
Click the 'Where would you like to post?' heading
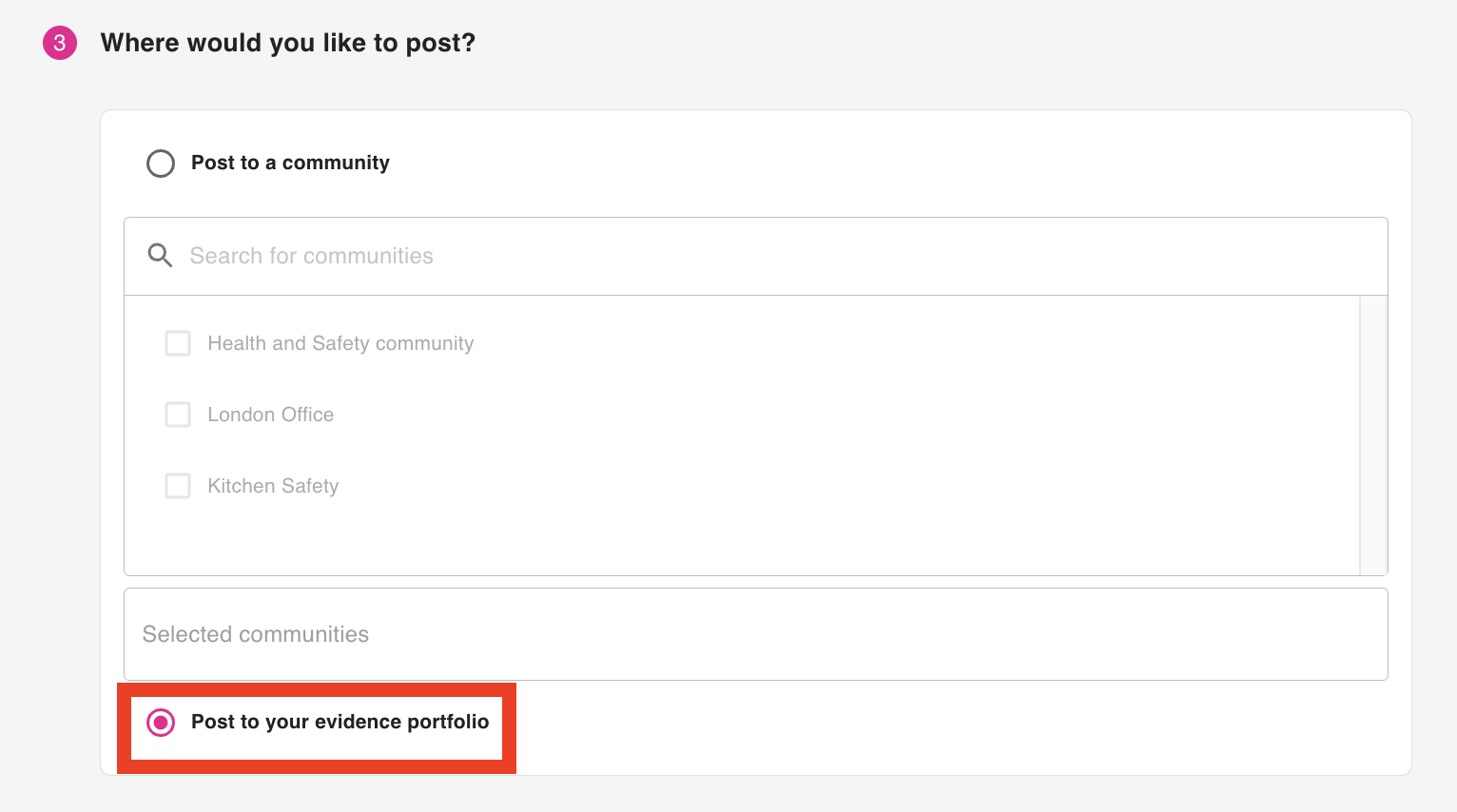(x=287, y=43)
